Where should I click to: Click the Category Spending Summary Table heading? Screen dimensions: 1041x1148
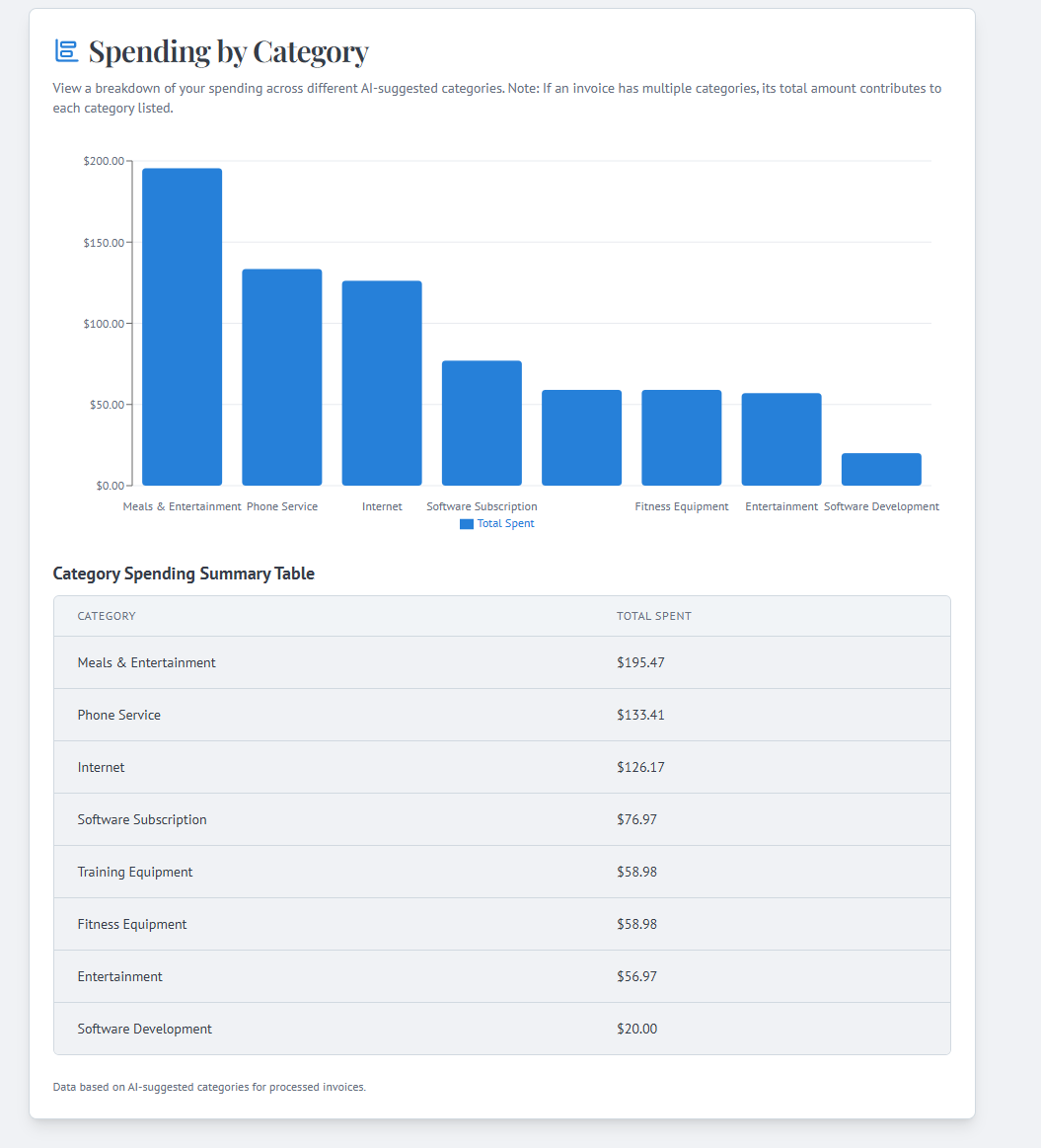coord(184,574)
